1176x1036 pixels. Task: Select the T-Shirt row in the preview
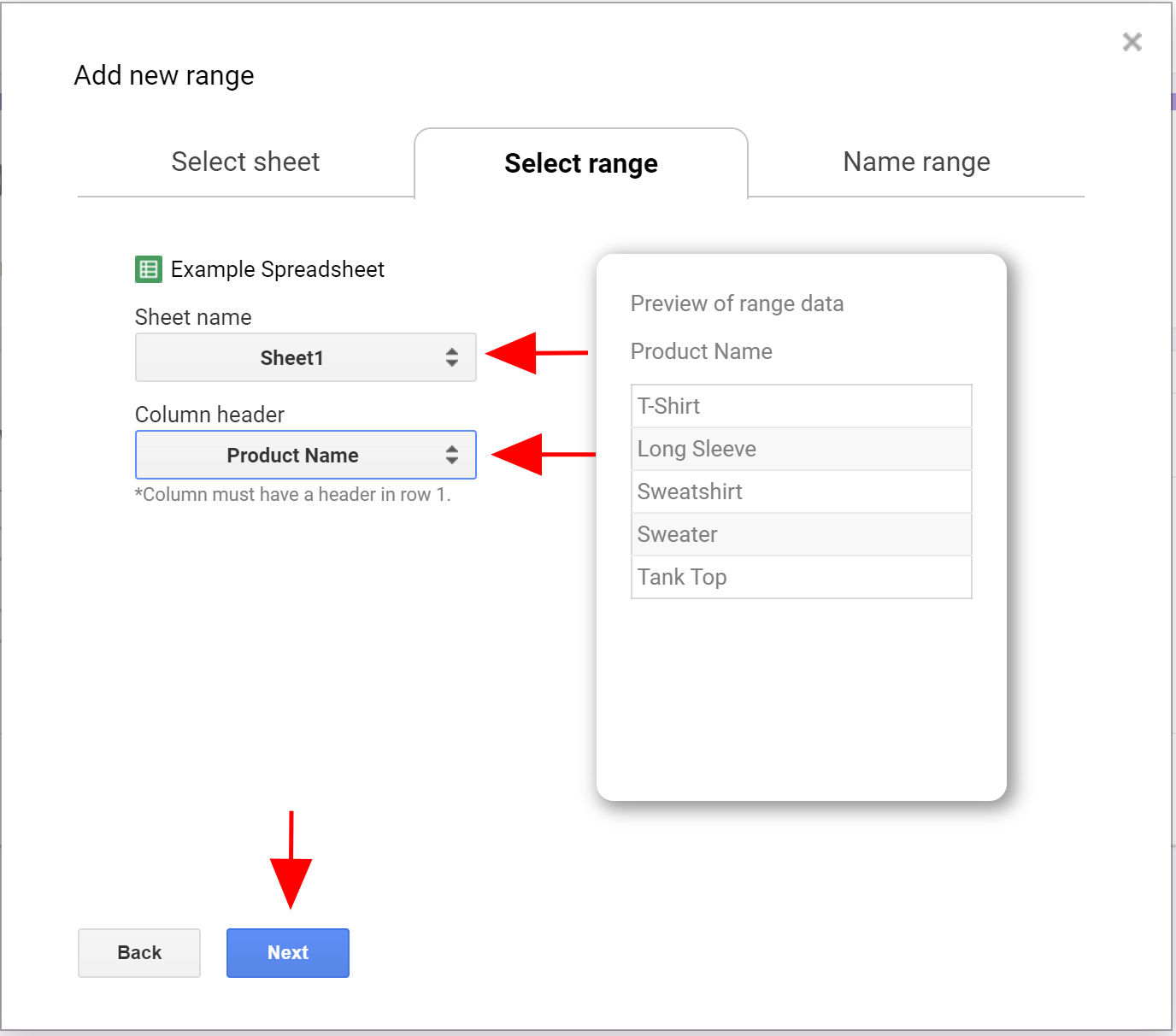pos(801,406)
